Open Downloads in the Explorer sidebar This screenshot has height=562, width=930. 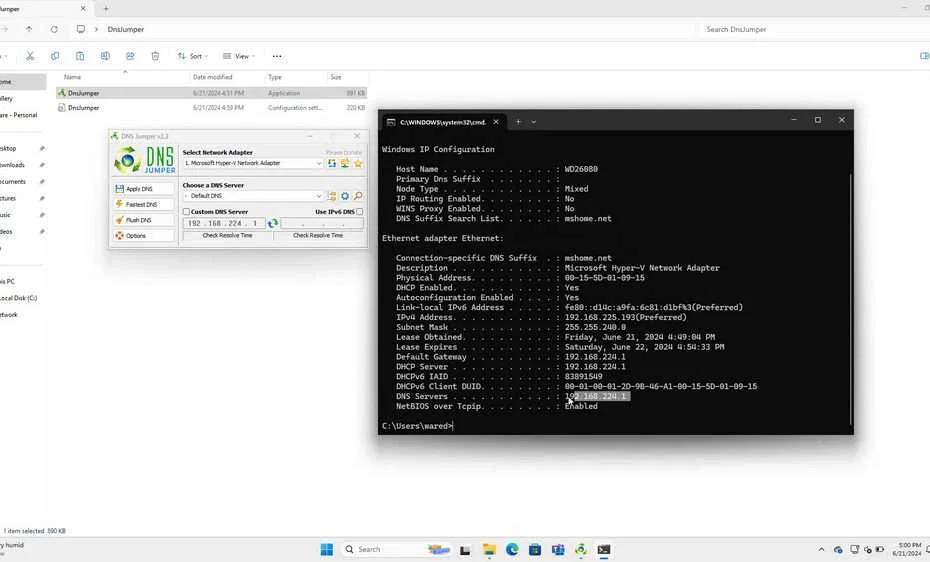(x=12, y=165)
